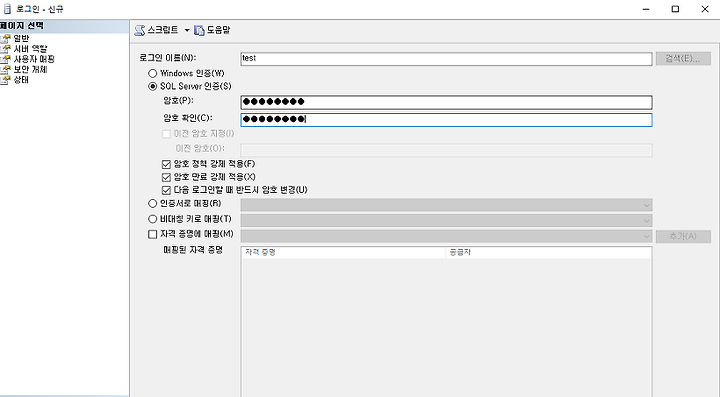The image size is (720, 397).
Task: Minimize the 로그인 - 신규 window
Action: click(646, 9)
